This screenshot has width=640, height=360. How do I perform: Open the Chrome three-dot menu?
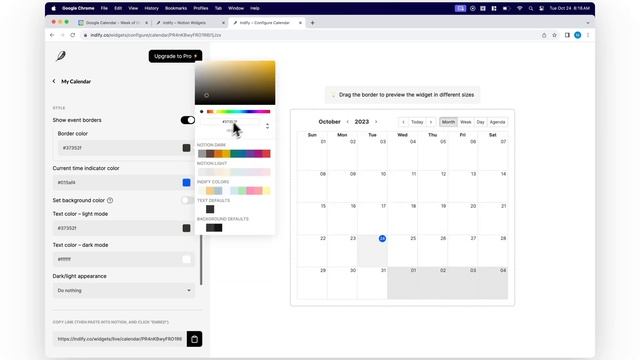click(x=588, y=35)
